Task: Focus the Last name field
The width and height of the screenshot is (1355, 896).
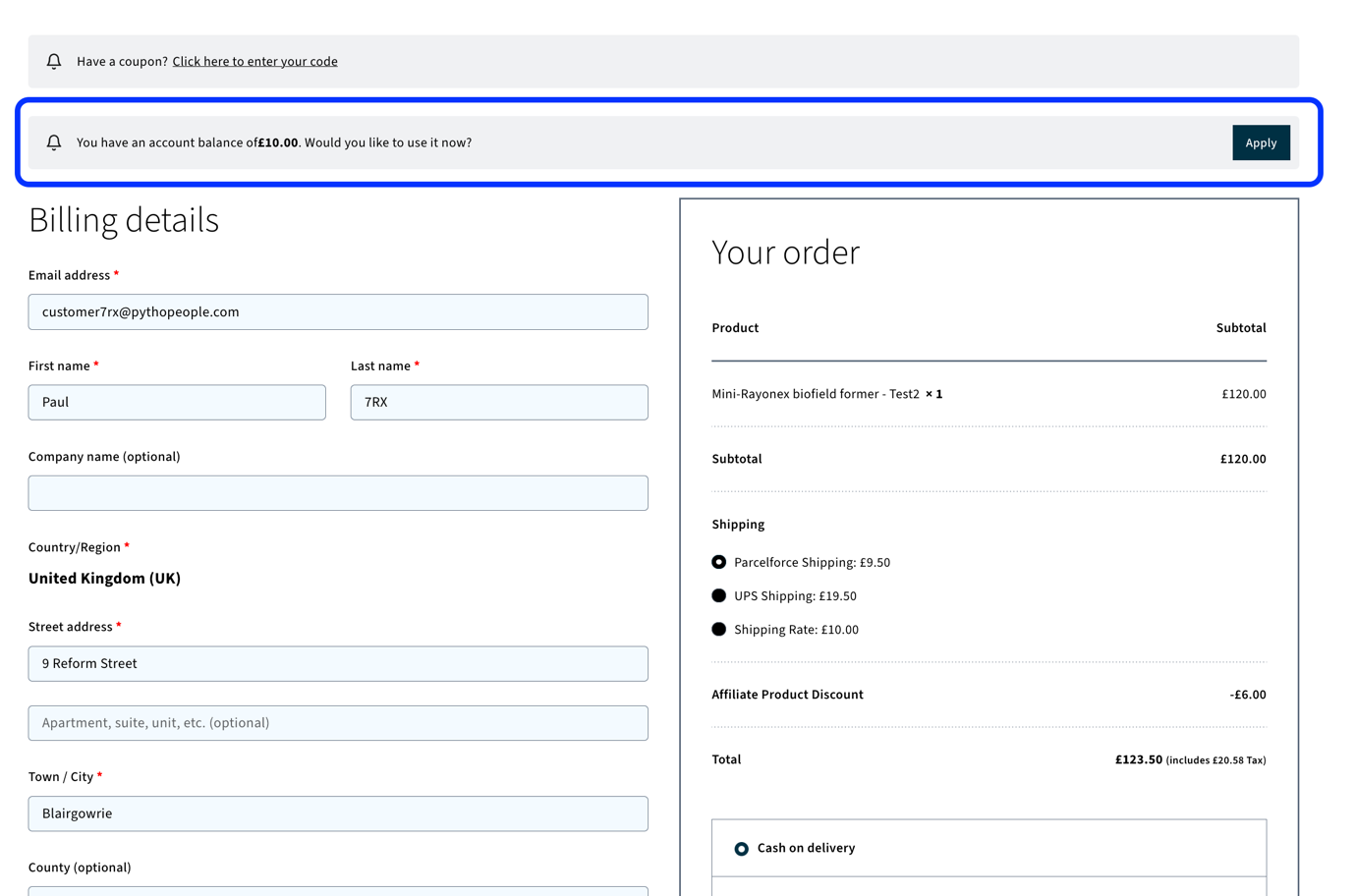Action: 499,403
